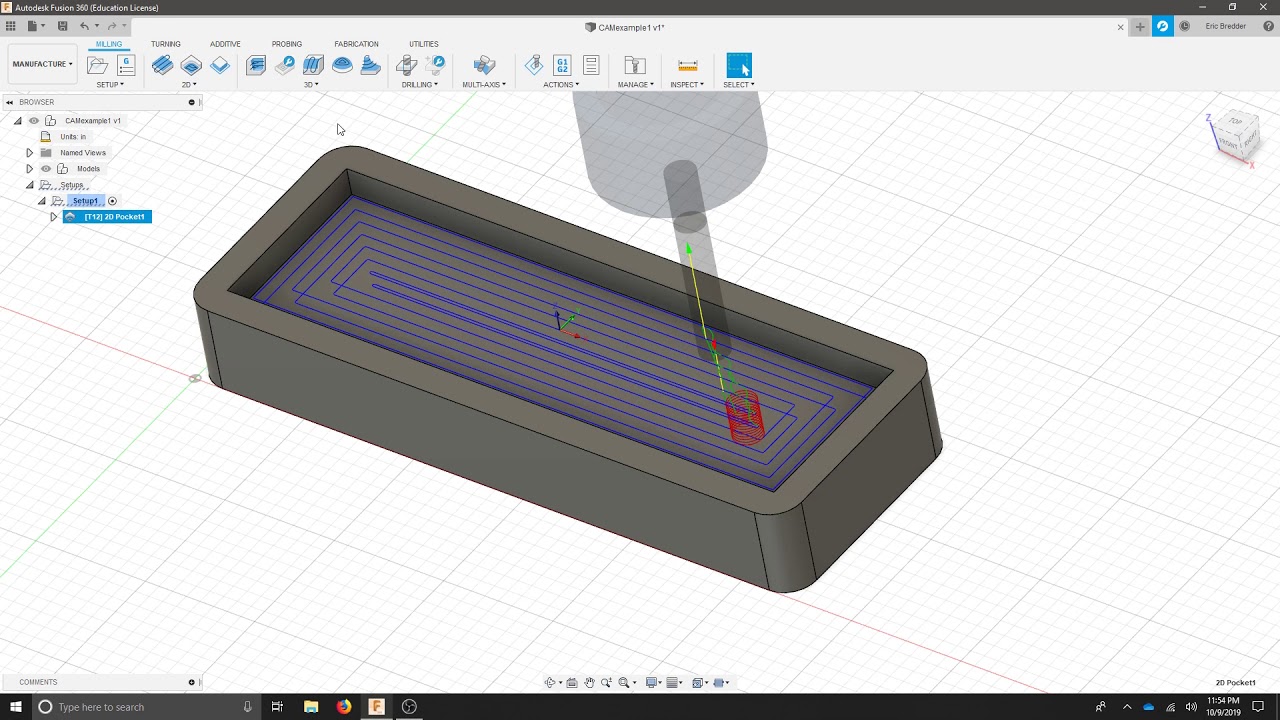Expand the Named Views tree node
Viewport: 1280px width, 720px height.
click(x=29, y=153)
